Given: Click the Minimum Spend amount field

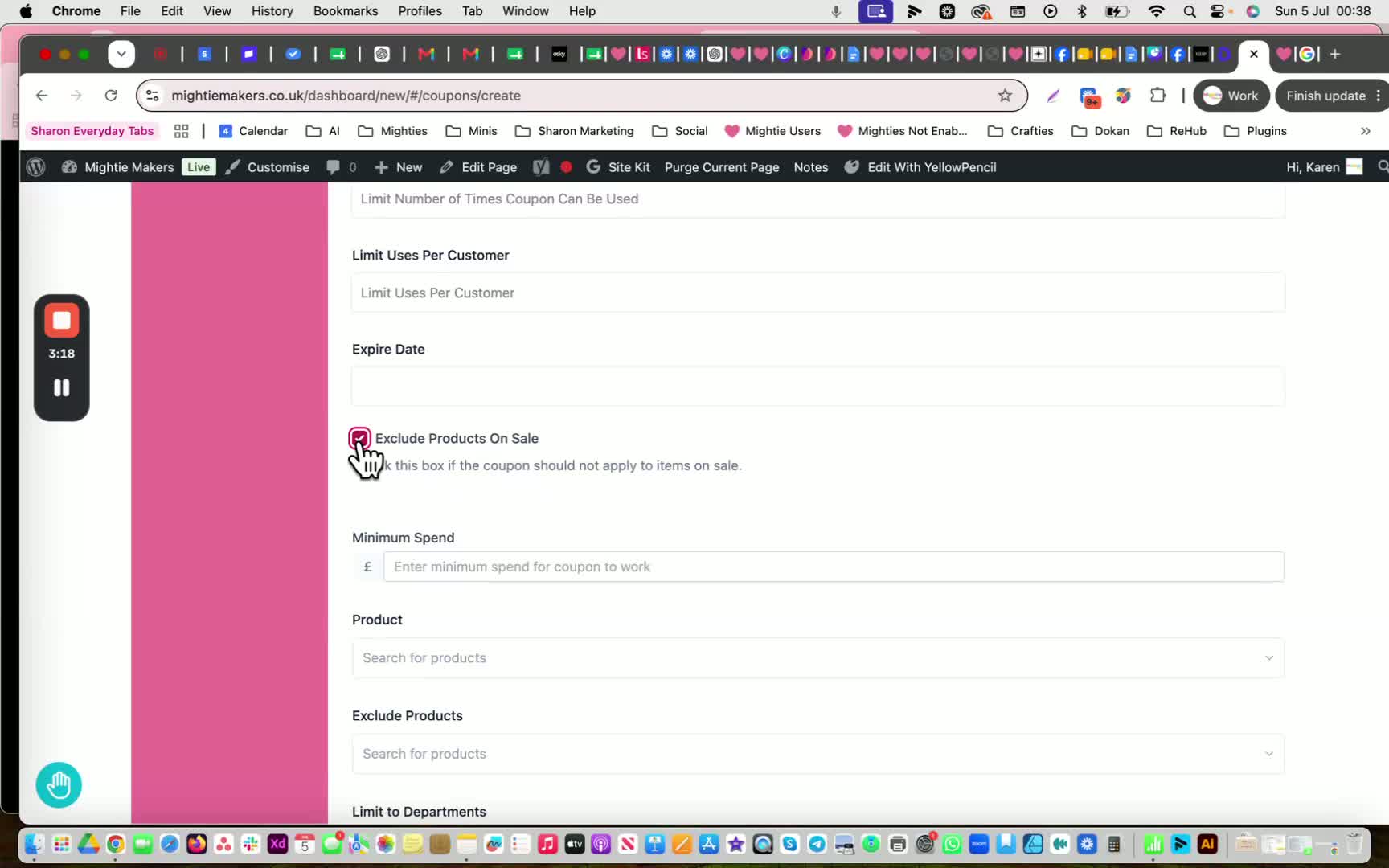Looking at the screenshot, I should pyautogui.click(x=834, y=567).
